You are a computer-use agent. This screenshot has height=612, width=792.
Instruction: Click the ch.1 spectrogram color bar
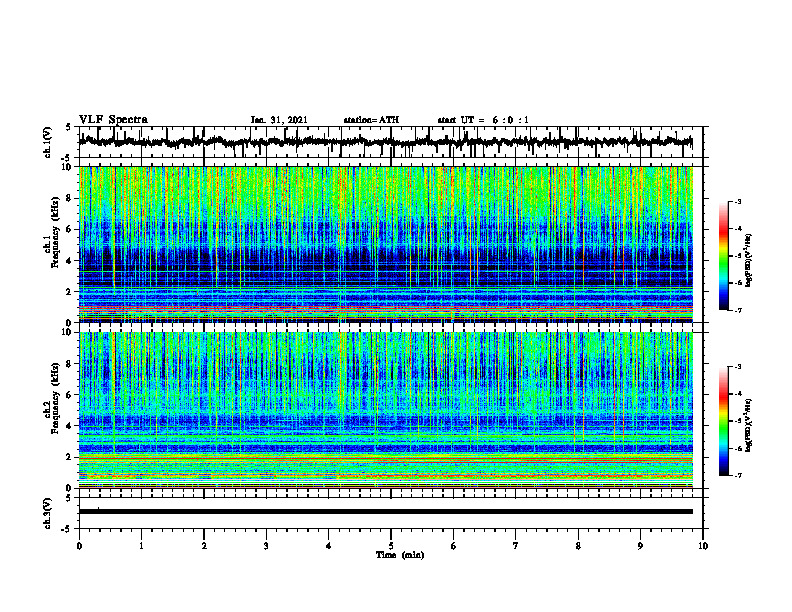723,256
